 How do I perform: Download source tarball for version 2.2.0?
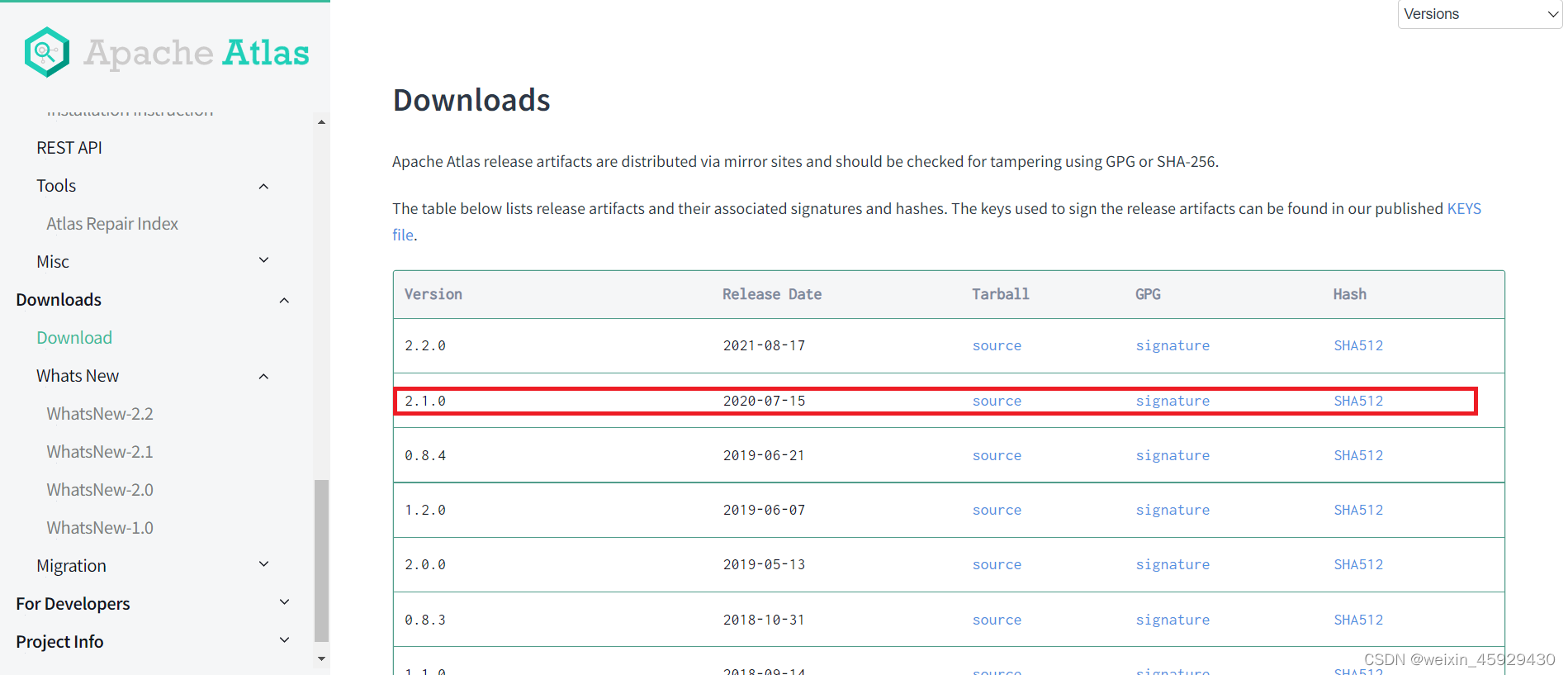997,346
